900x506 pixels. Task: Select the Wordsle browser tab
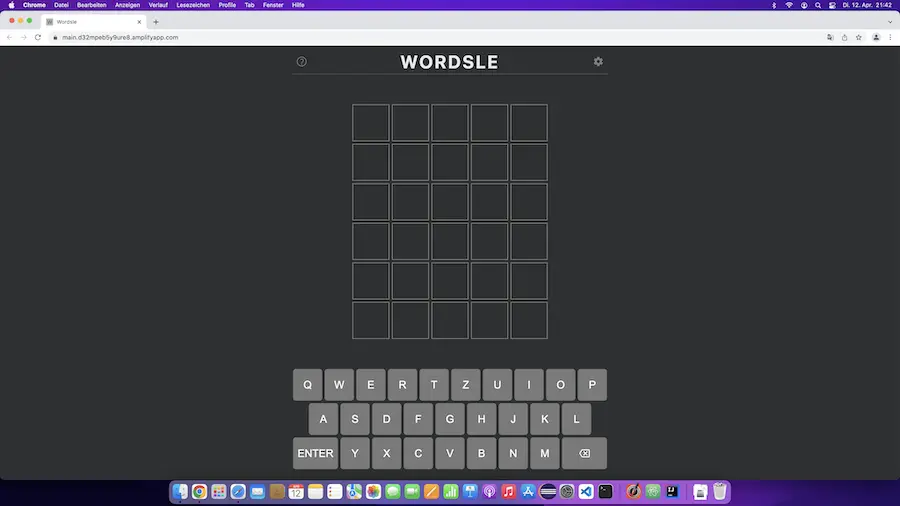pos(94,22)
